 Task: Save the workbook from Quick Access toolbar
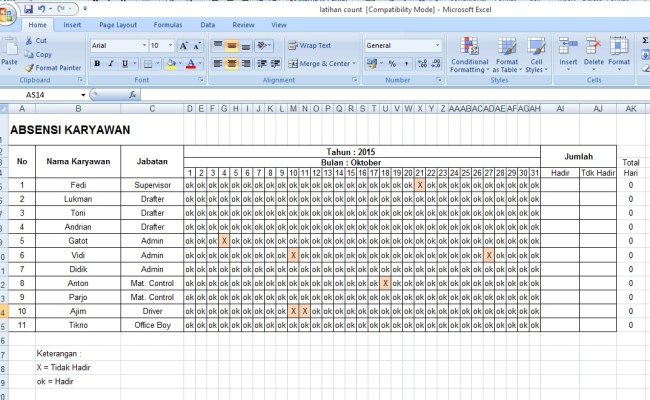[28, 9]
